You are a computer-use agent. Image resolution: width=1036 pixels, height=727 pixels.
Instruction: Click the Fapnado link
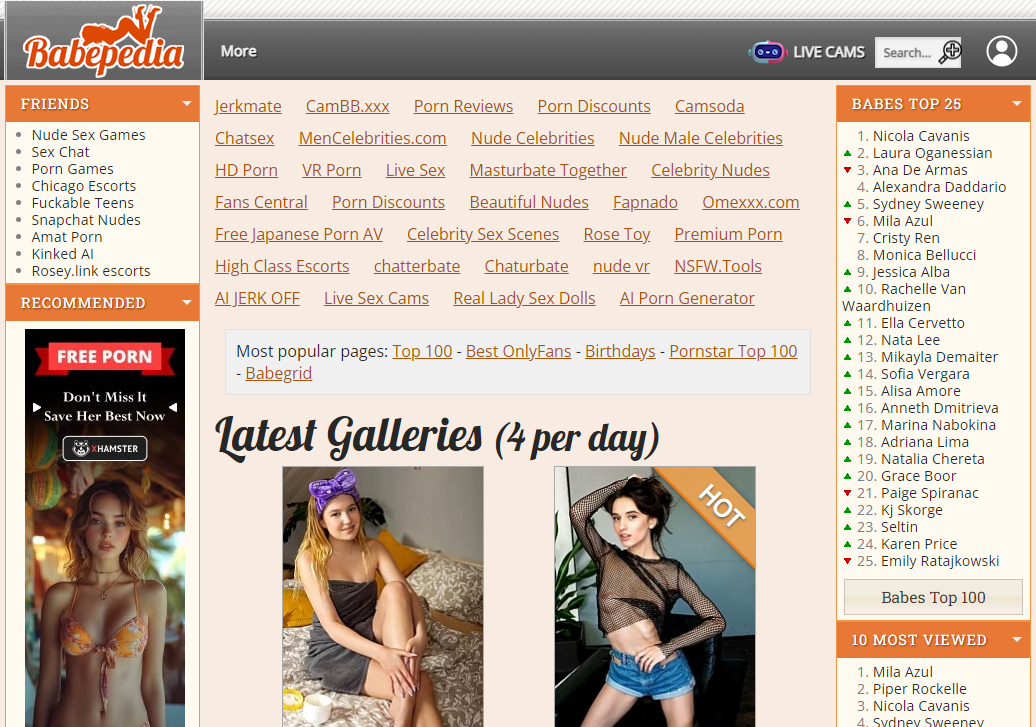645,202
